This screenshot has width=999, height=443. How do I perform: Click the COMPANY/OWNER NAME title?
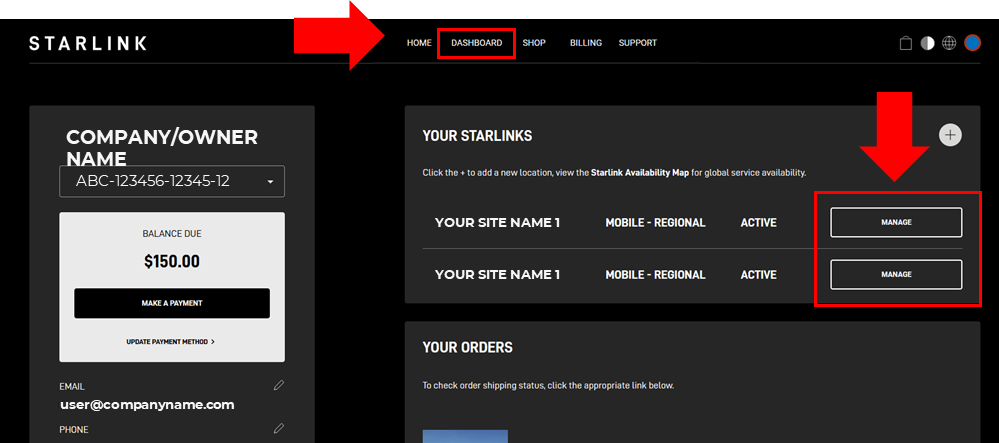pos(162,147)
